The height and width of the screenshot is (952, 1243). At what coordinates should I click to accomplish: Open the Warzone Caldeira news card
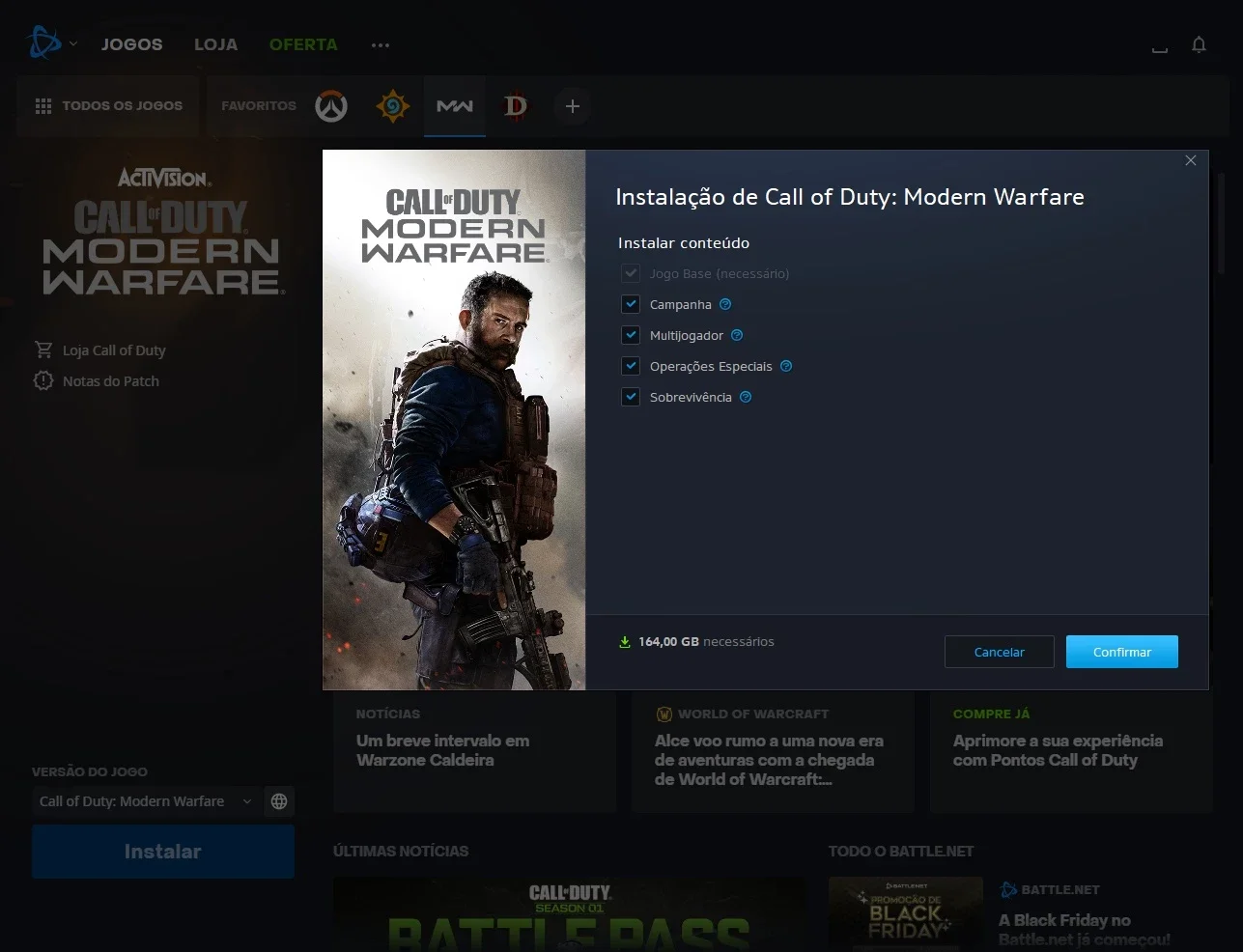click(x=475, y=751)
